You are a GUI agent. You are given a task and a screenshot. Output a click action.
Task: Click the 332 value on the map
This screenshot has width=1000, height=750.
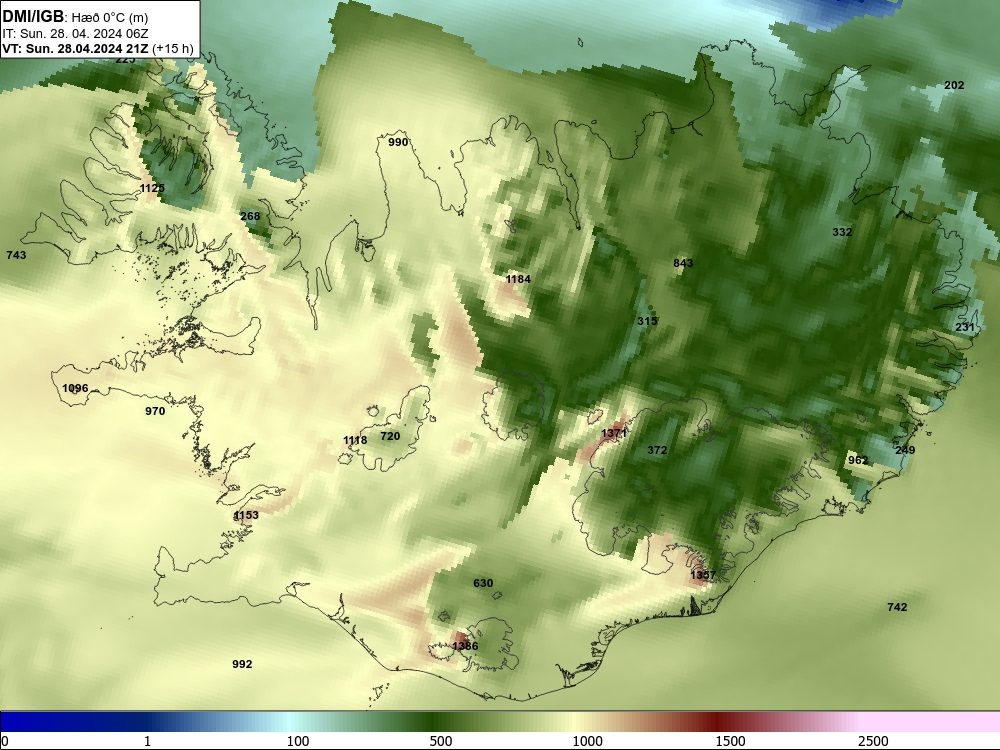tap(842, 232)
